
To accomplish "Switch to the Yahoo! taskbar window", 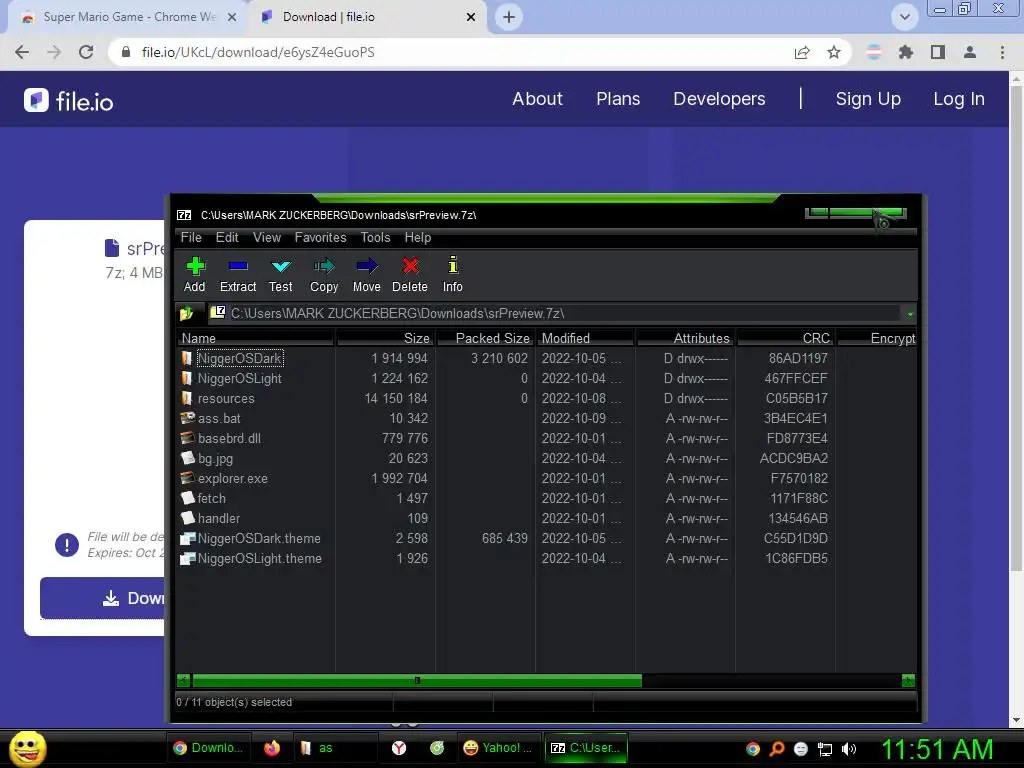I will [x=498, y=748].
